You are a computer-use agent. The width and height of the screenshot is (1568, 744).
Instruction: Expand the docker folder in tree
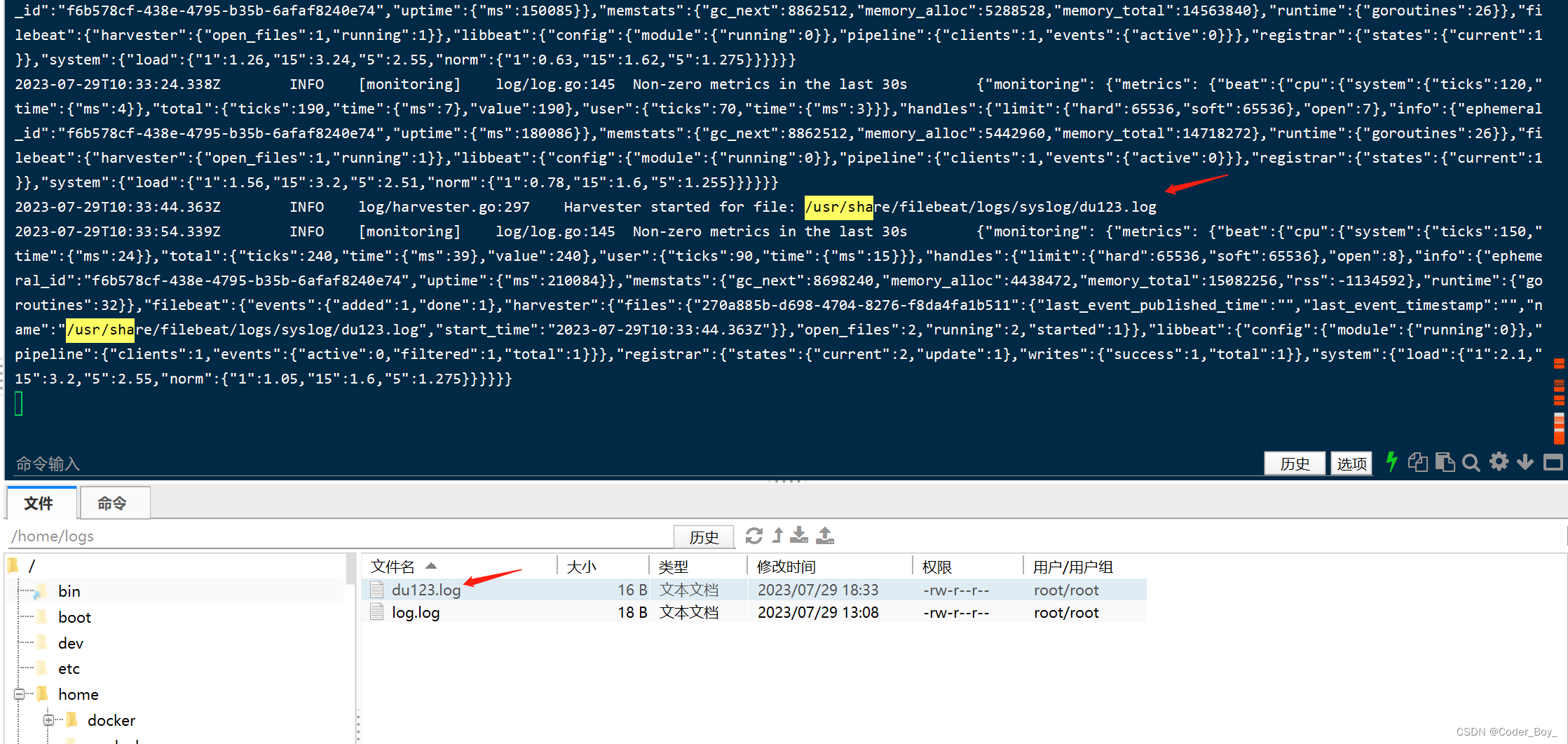[48, 720]
